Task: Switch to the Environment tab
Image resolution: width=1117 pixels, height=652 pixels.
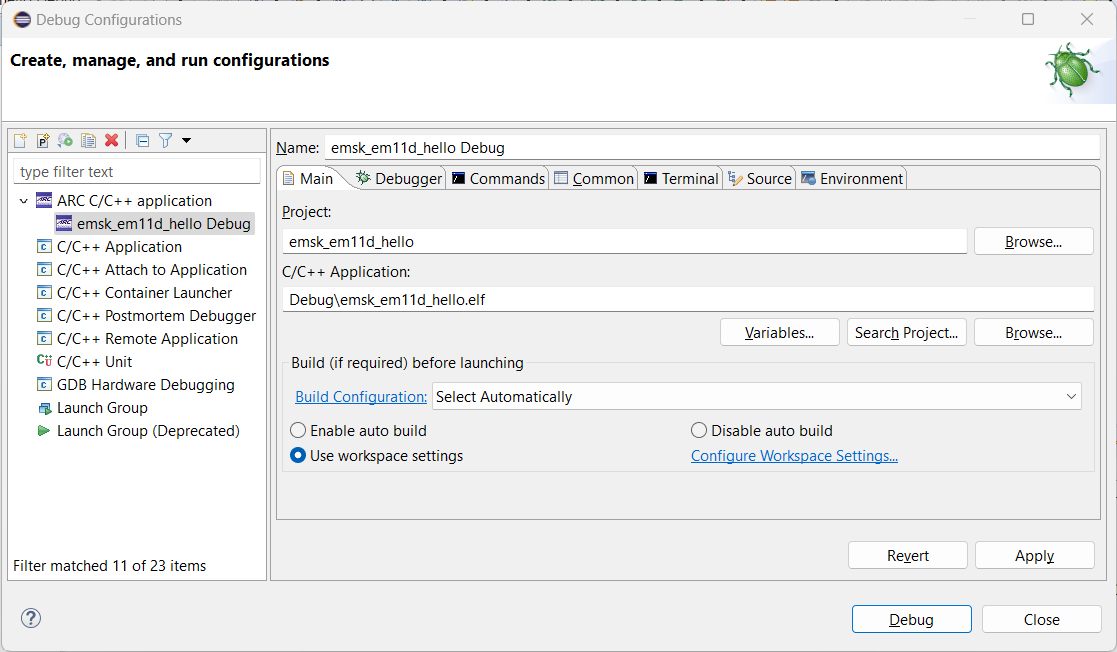Action: pos(852,178)
